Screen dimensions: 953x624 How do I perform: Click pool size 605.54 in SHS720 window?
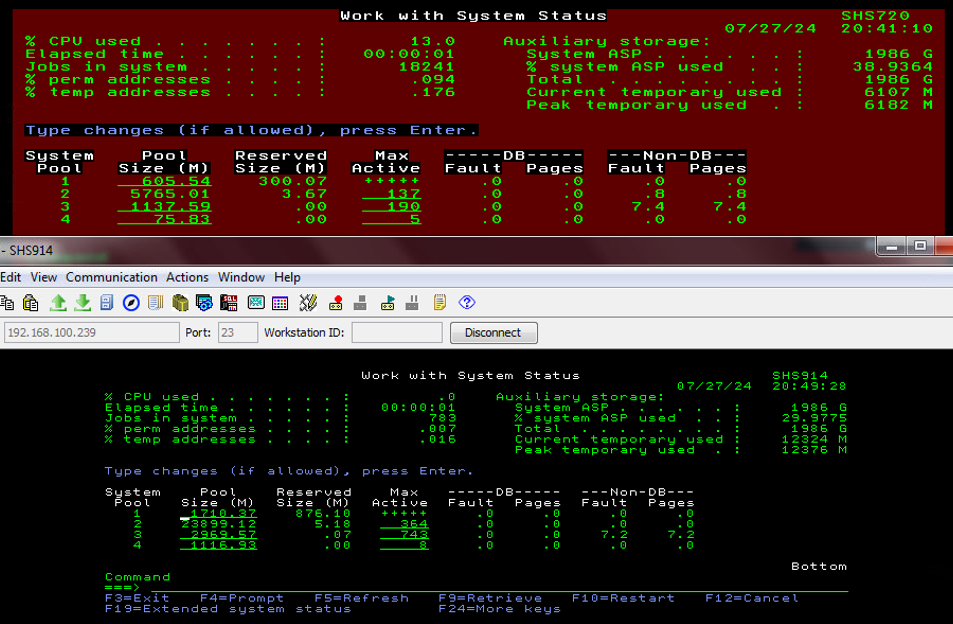point(165,181)
